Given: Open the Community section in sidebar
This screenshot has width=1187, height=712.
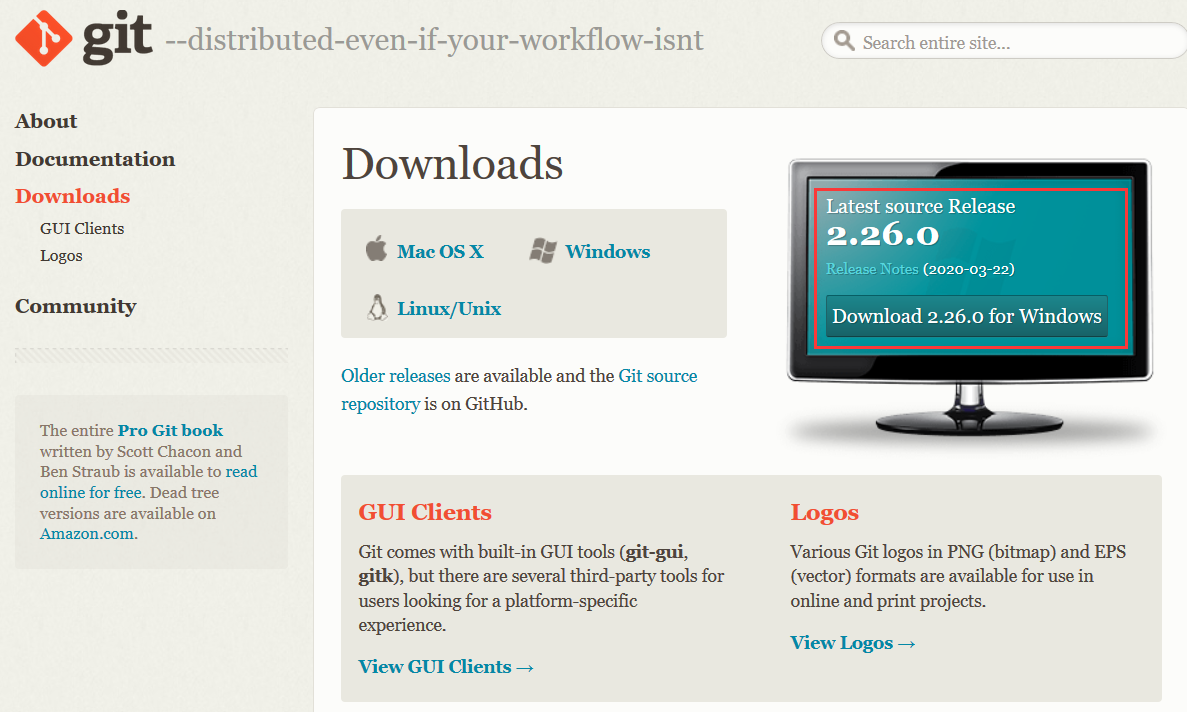Looking at the screenshot, I should pos(76,306).
